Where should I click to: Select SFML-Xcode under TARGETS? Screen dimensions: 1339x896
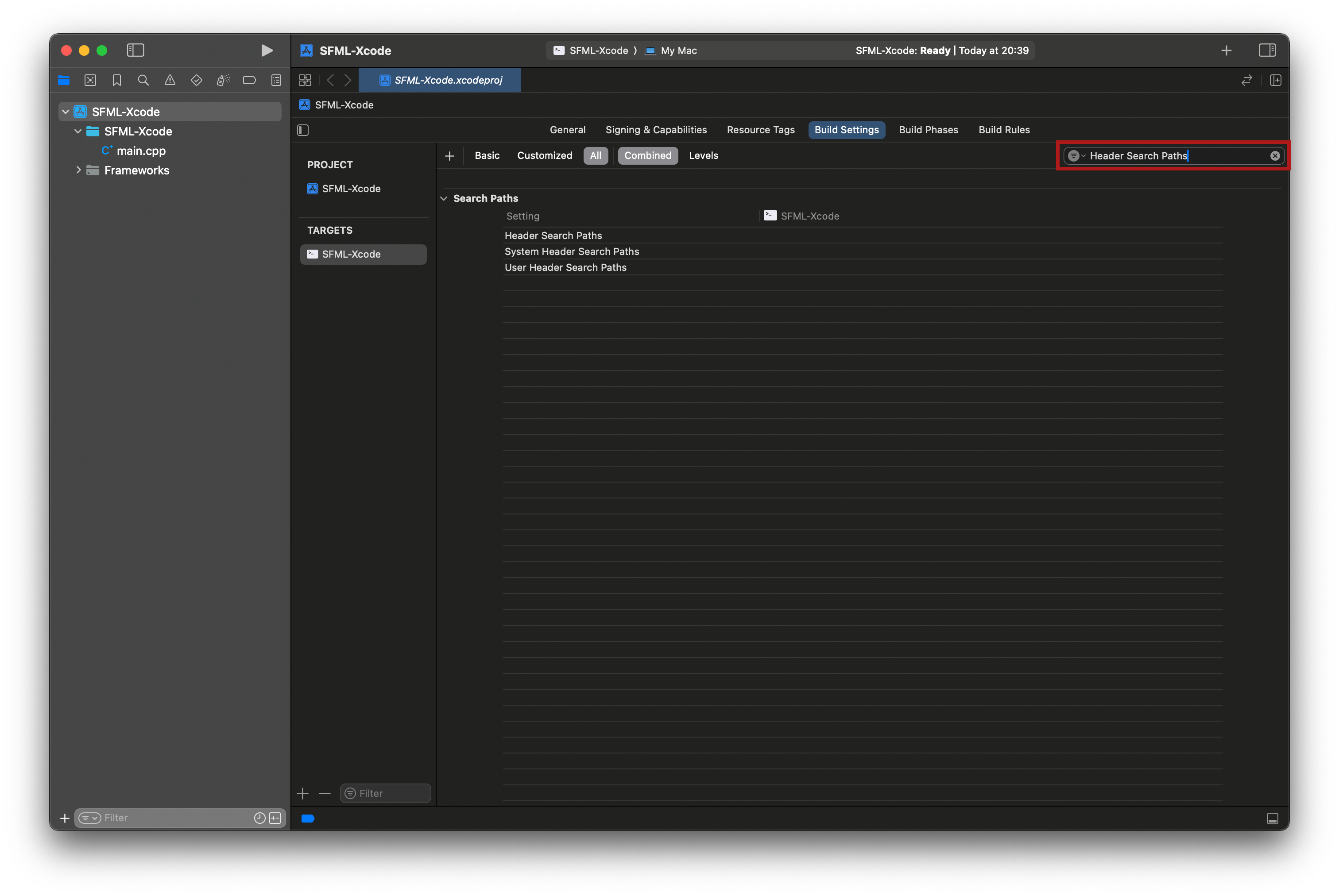click(x=363, y=254)
